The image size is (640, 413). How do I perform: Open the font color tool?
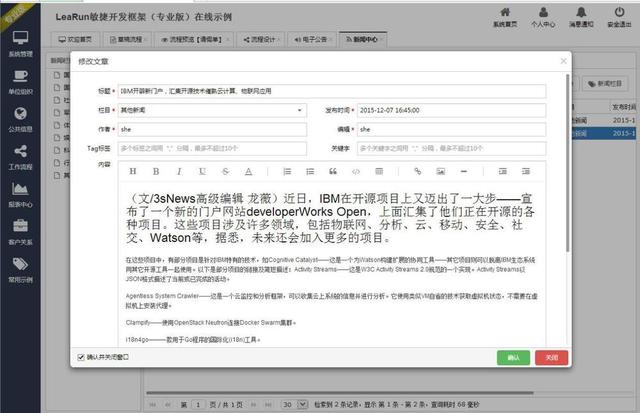pos(249,171)
